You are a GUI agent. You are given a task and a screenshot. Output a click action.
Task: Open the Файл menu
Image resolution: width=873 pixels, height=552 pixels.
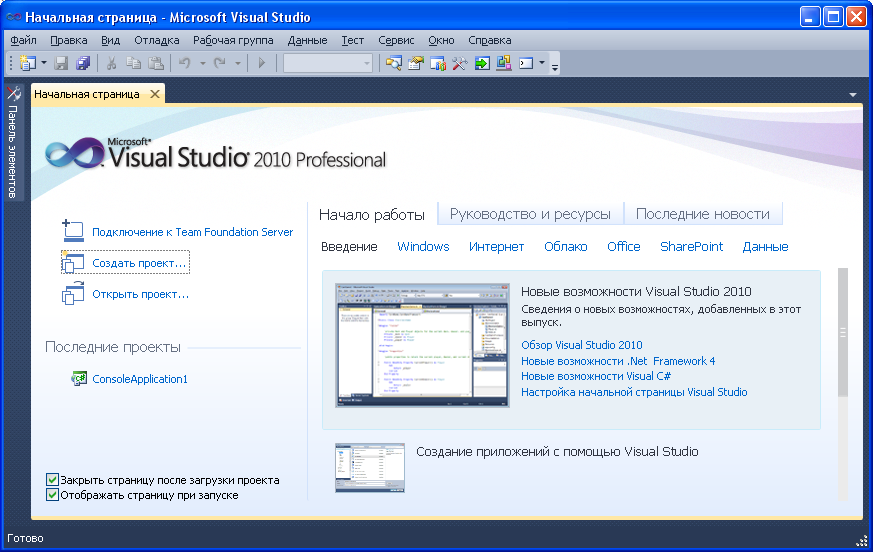(x=23, y=40)
